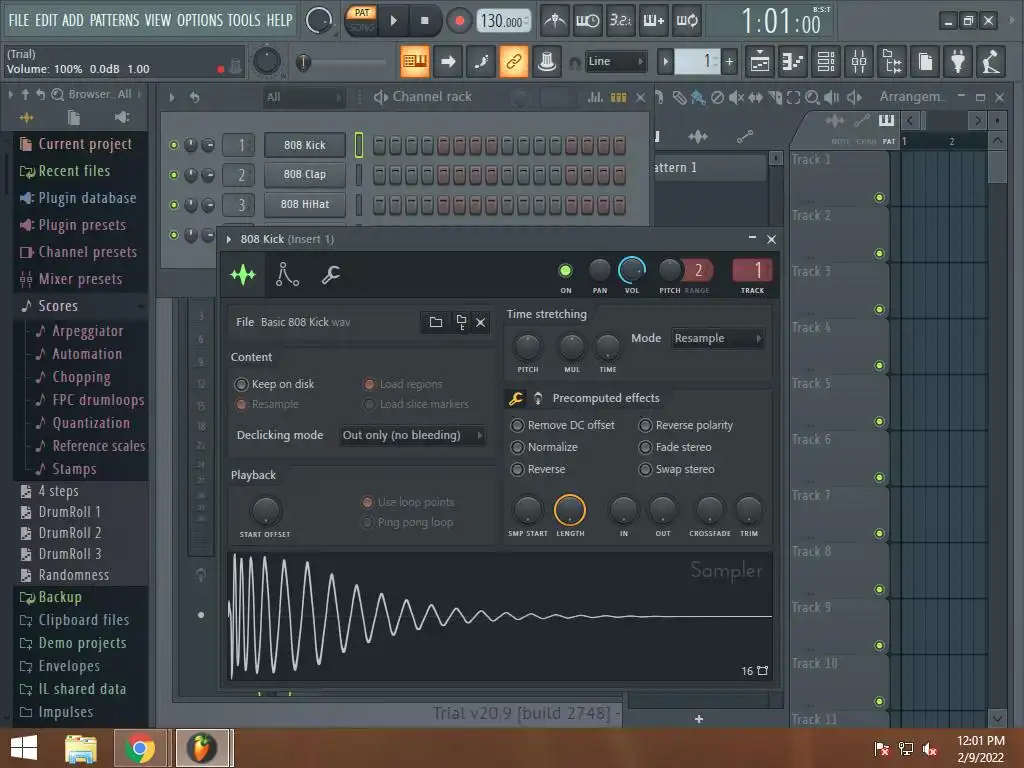
Task: Open the mixer toolbar icon
Action: coord(859,62)
